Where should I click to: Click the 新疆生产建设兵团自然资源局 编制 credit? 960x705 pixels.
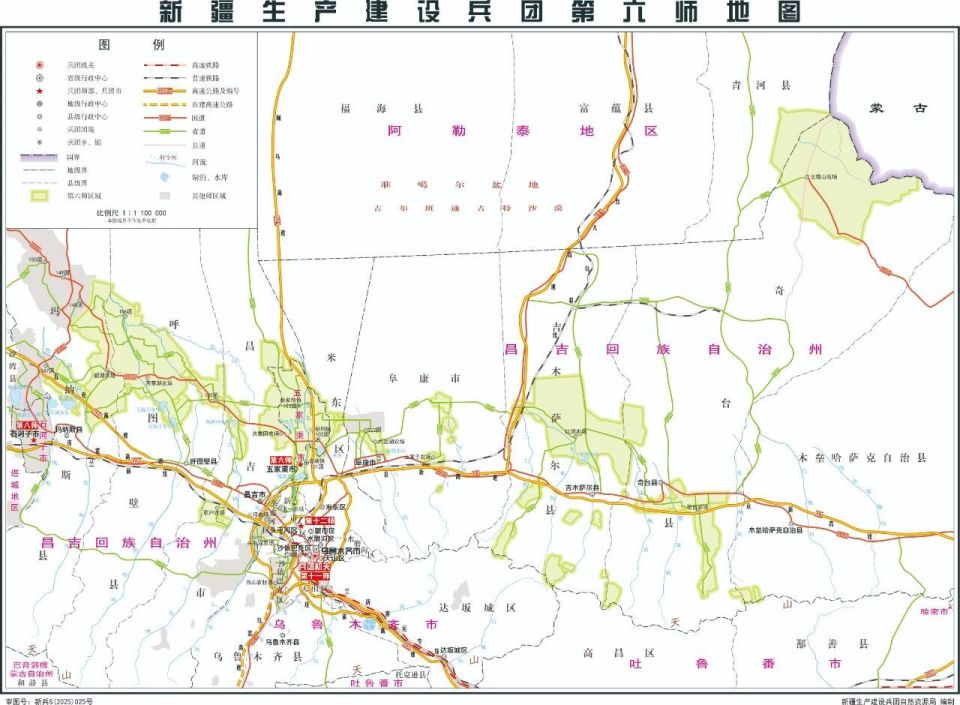click(x=898, y=701)
